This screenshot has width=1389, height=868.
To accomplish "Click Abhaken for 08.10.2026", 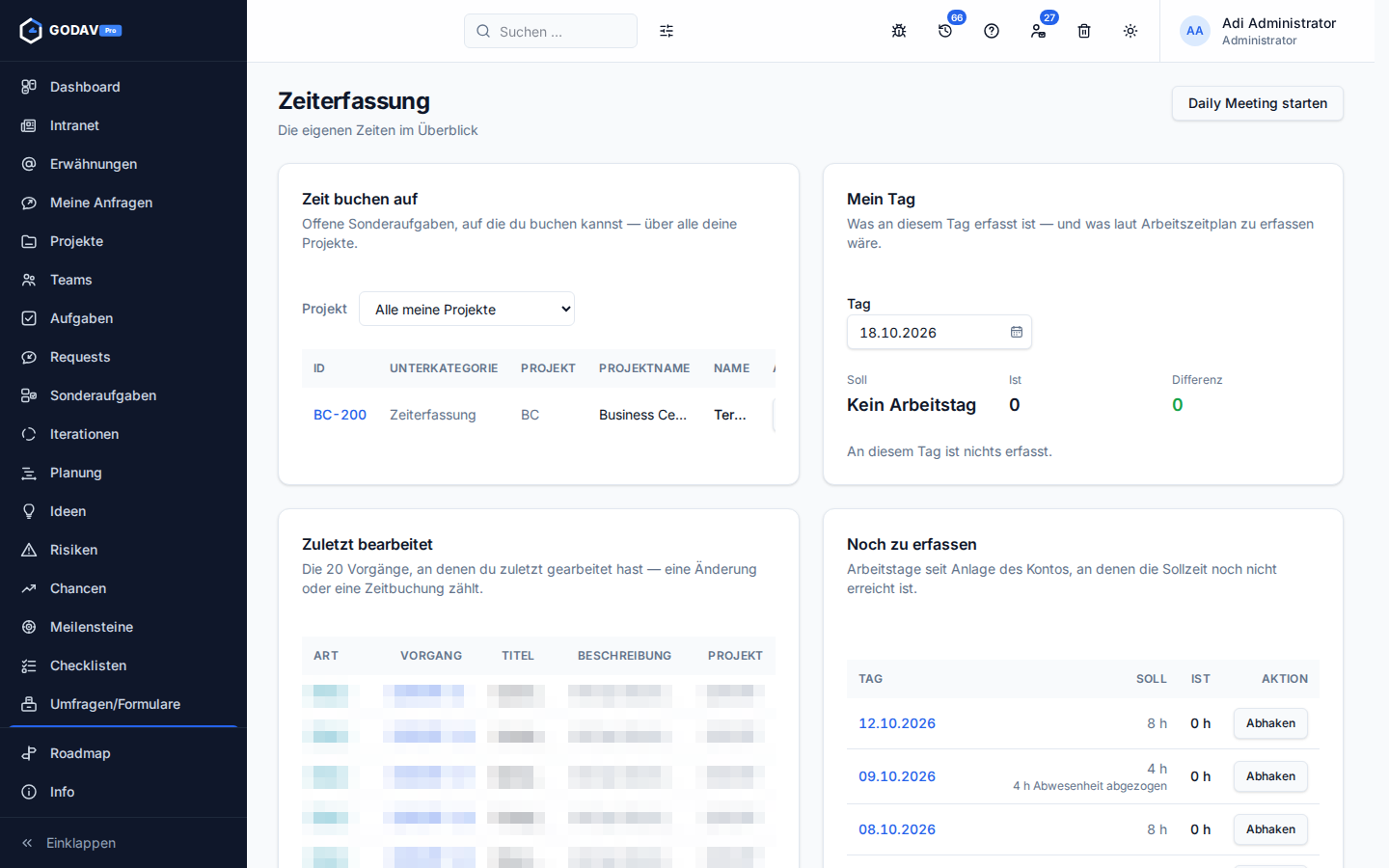I will [1270, 829].
